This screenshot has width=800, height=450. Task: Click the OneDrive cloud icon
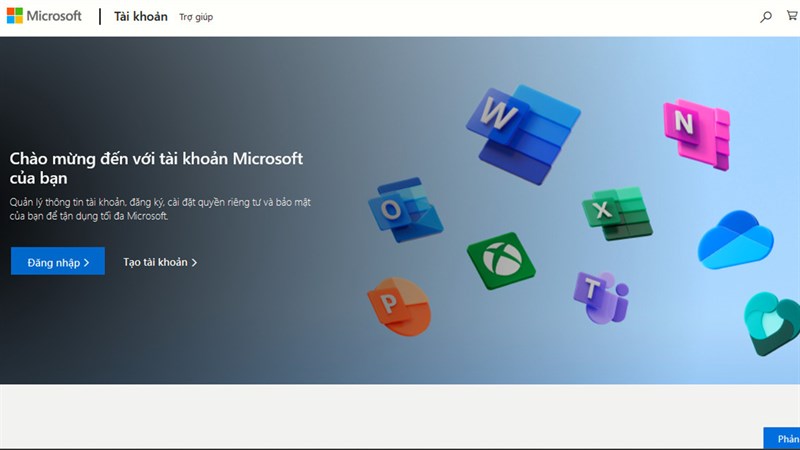click(736, 240)
